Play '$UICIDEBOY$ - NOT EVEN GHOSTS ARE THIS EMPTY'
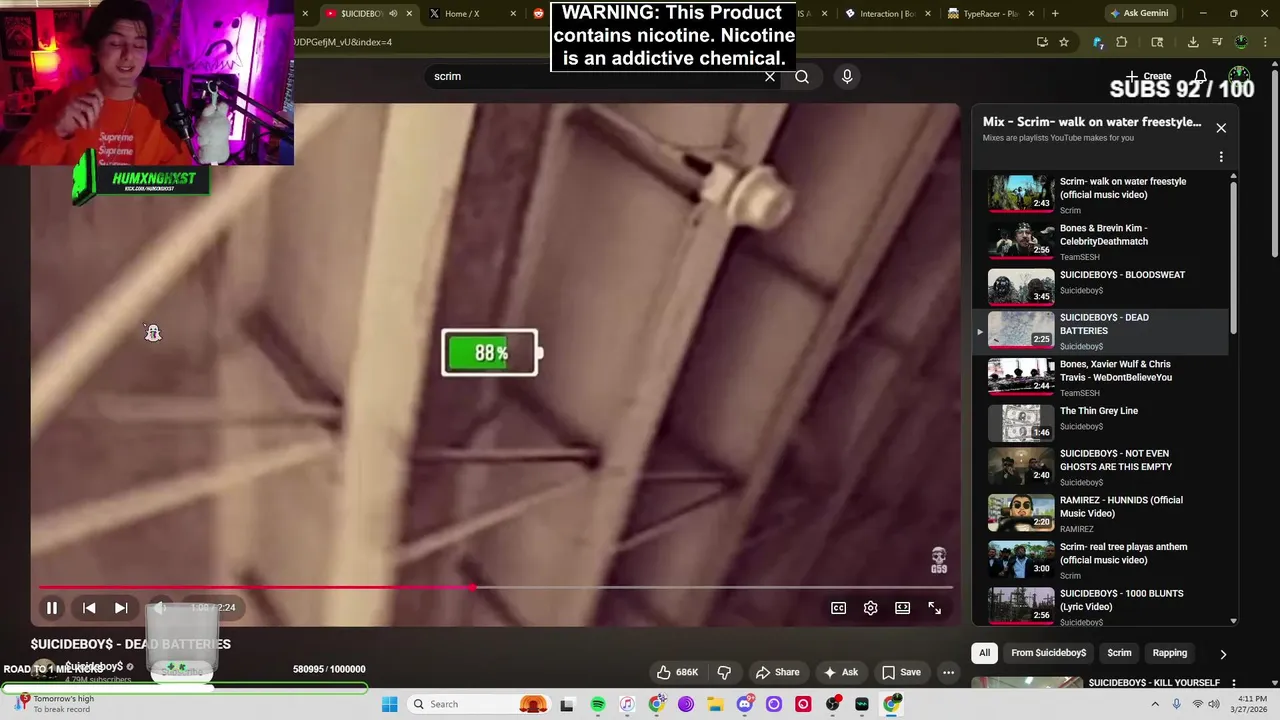This screenshot has width=1280, height=720. pyautogui.click(x=1100, y=467)
